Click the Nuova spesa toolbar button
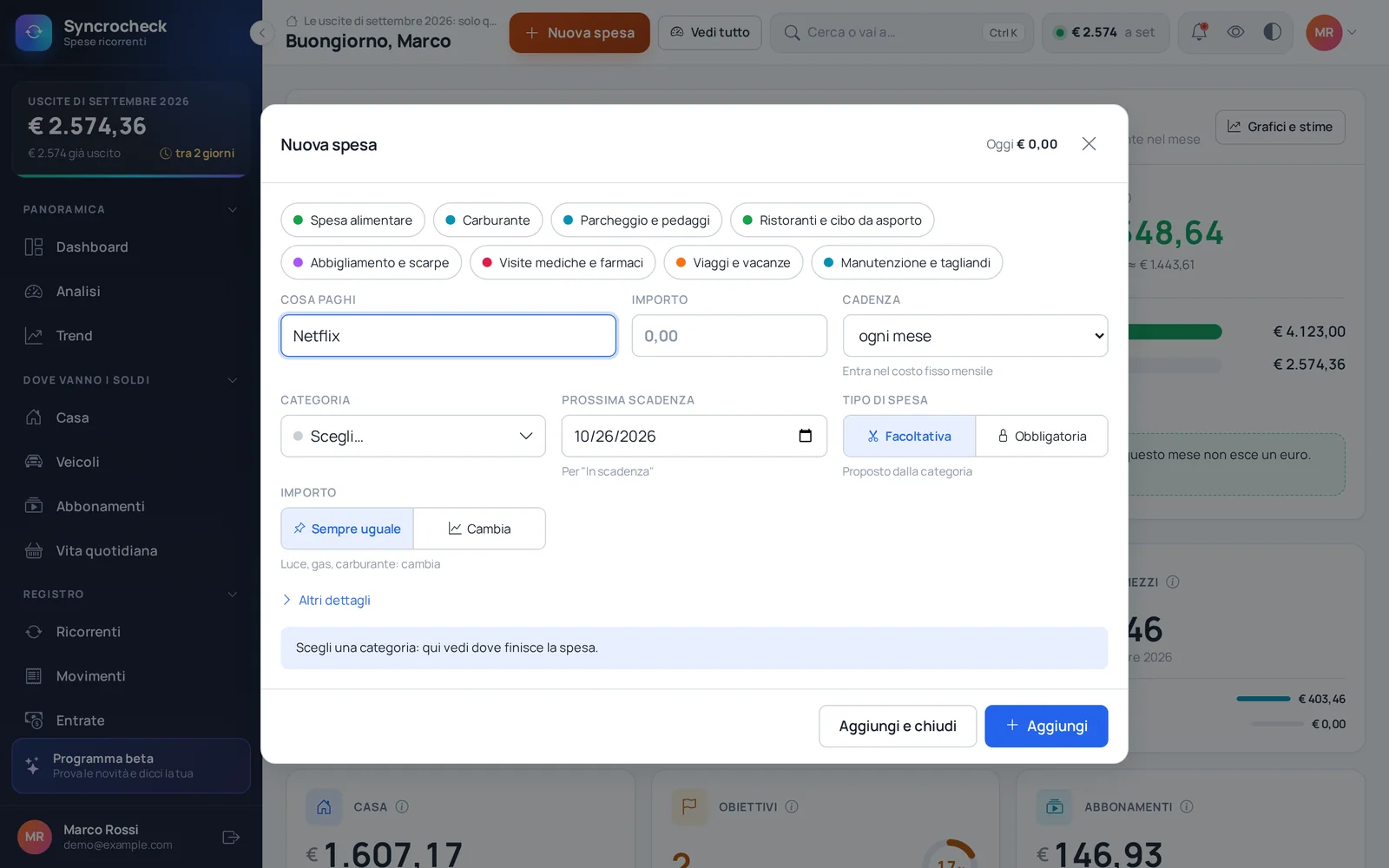This screenshot has height=868, width=1389. [579, 33]
